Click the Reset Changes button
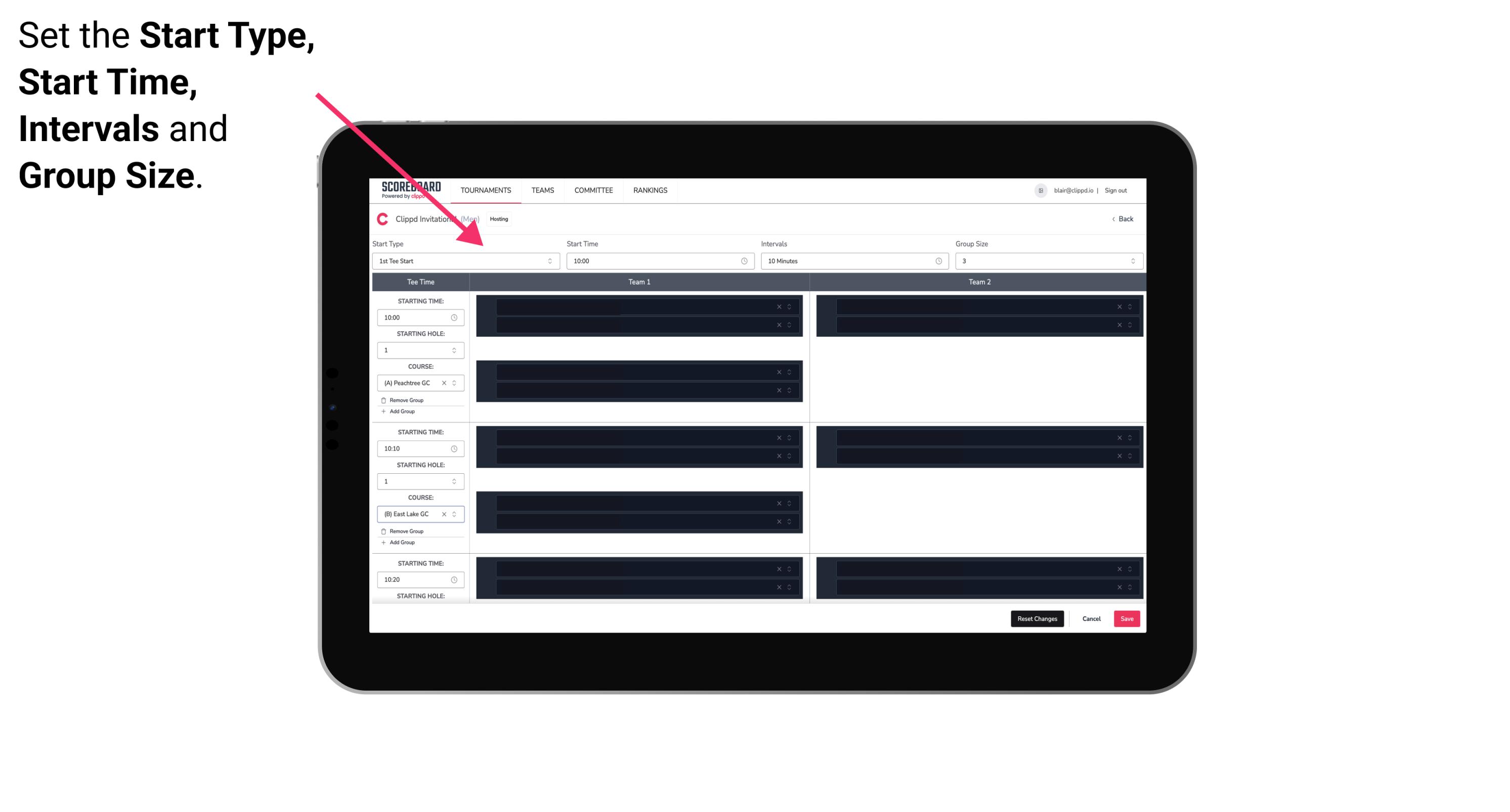 1037,618
